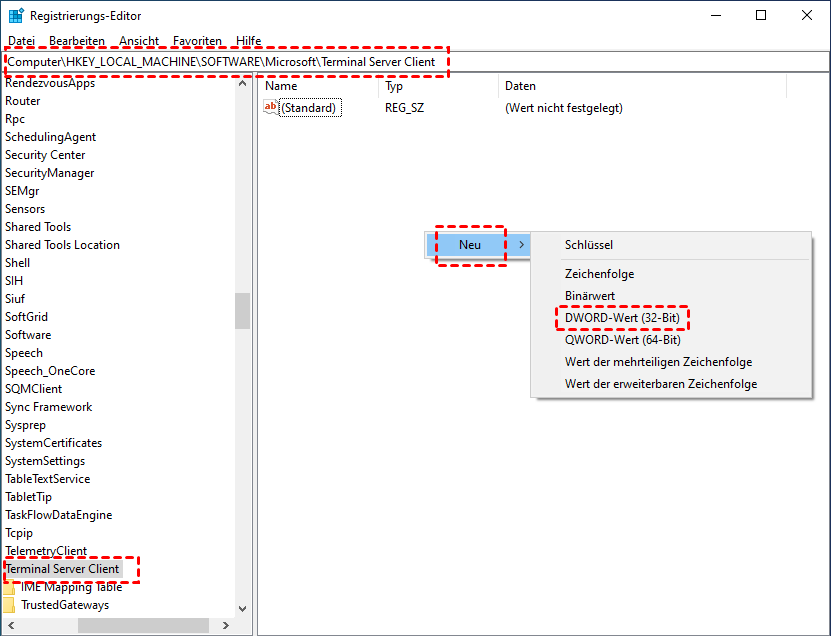Select Binärwert from the submenu
Viewport: 831px width, 636px height.
pyautogui.click(x=590, y=296)
